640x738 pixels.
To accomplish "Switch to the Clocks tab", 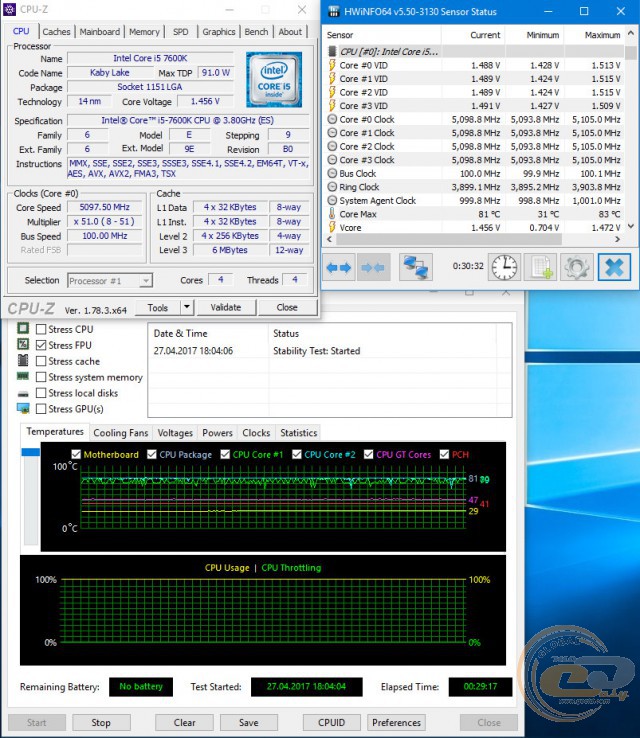I will pos(256,433).
